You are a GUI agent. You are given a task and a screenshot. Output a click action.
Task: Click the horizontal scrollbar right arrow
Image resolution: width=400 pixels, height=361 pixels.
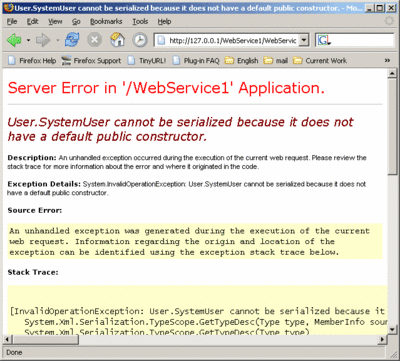383,340
